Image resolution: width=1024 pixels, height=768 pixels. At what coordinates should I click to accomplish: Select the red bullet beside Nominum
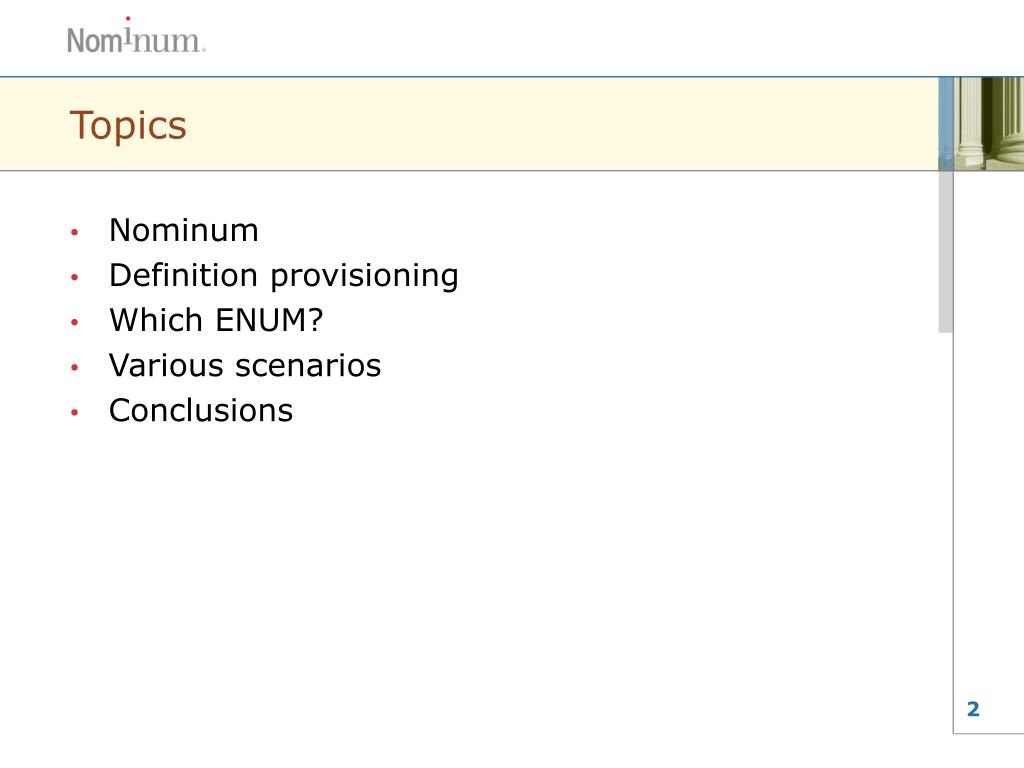pyautogui.click(x=74, y=232)
